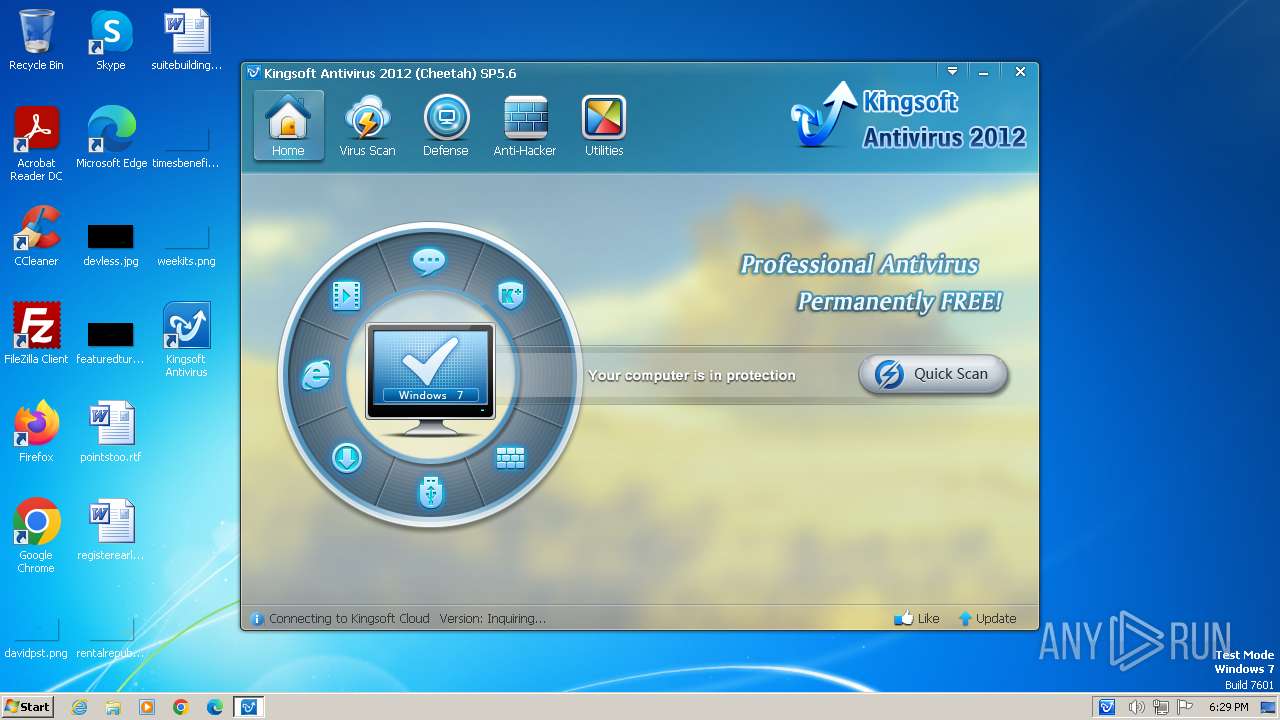Screen dimensions: 1280x720
Task: Open the Home tab in Kingsoft Antivirus
Action: 288,126
